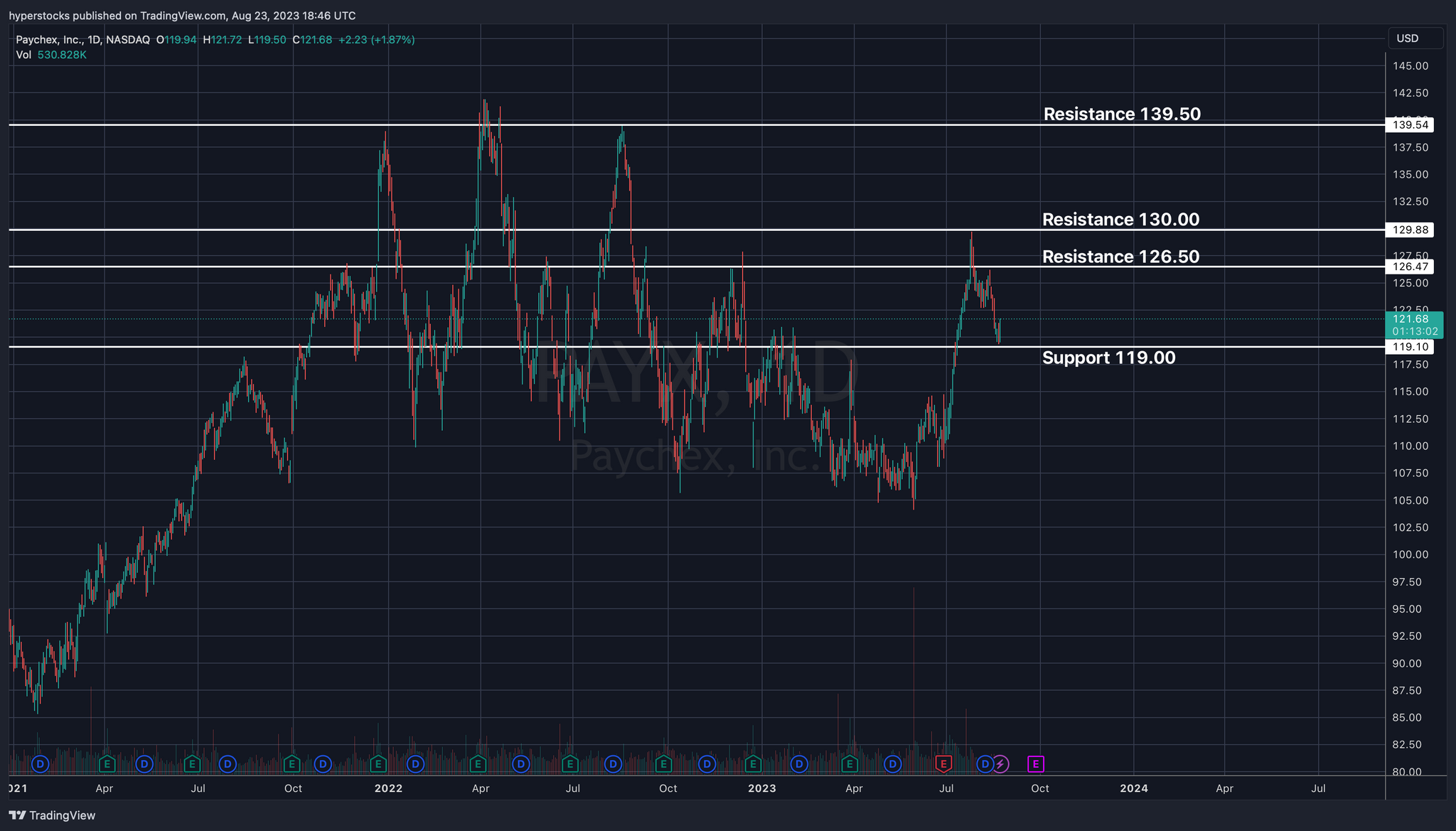Click the TradingView logo at bottom left
Image resolution: width=1456 pixels, height=831 pixels.
[x=52, y=815]
